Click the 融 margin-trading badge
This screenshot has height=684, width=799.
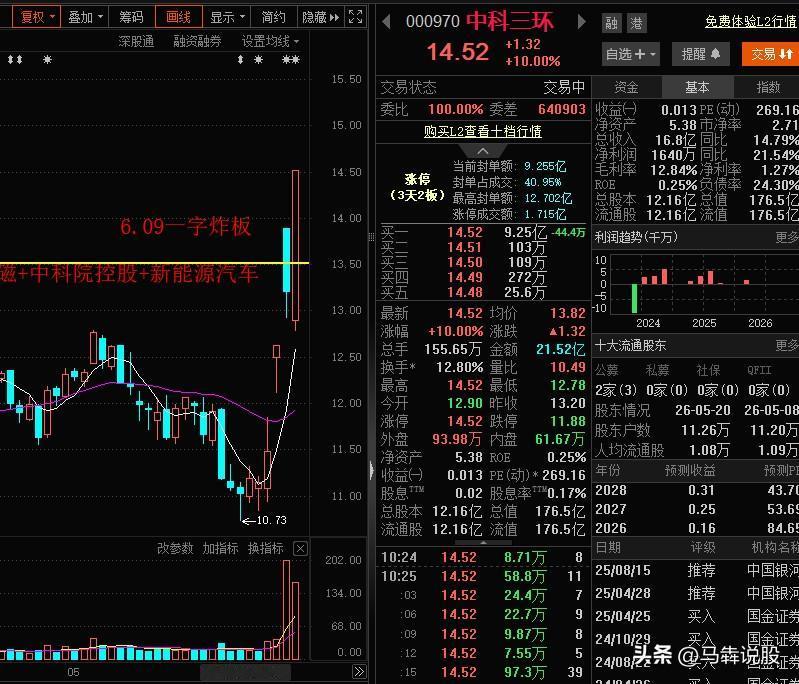click(x=611, y=23)
